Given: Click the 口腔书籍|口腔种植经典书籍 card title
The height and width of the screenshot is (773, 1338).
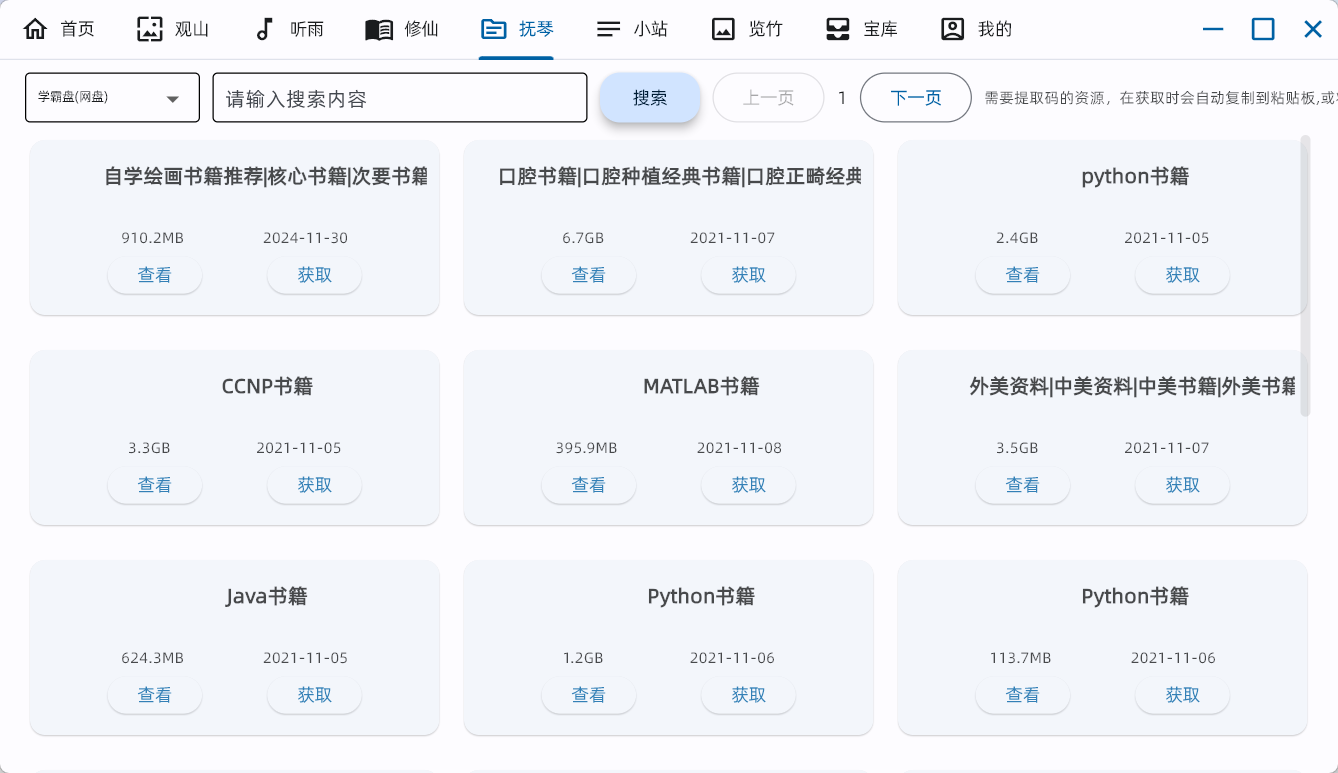Looking at the screenshot, I should [x=680, y=177].
